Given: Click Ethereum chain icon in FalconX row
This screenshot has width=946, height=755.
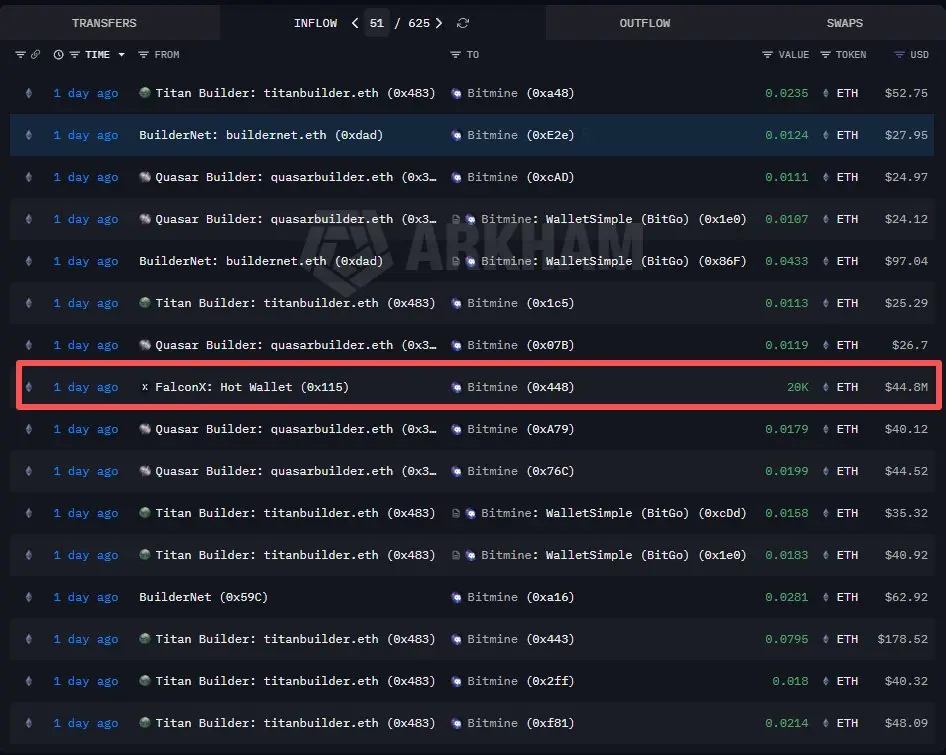Looking at the screenshot, I should click(x=28, y=387).
